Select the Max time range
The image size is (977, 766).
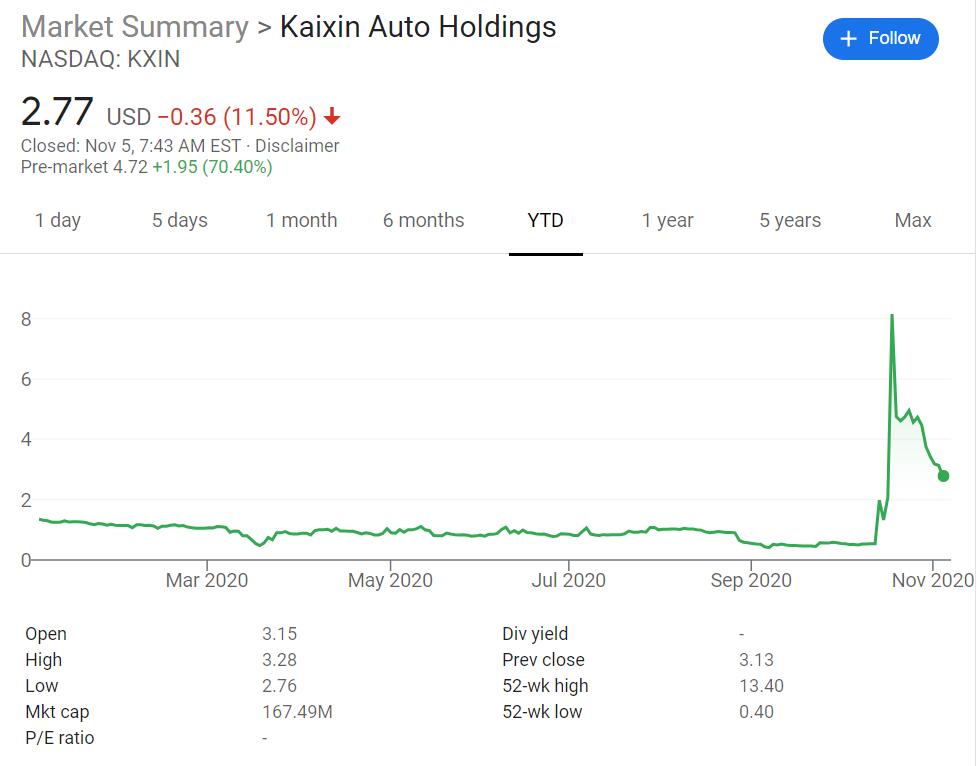point(911,220)
